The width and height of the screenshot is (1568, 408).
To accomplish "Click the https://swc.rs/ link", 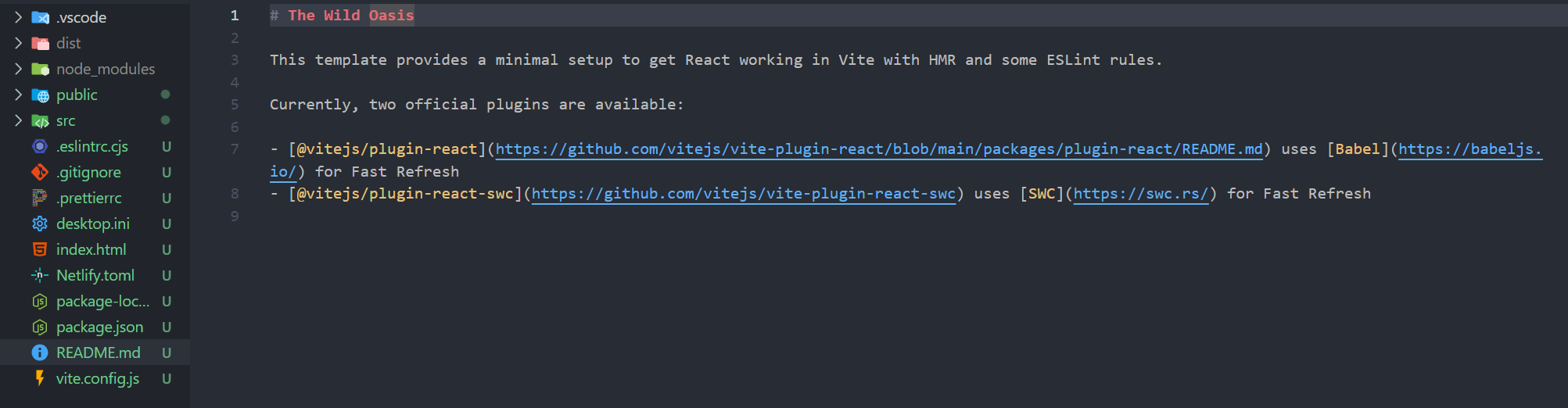I will (1141, 194).
